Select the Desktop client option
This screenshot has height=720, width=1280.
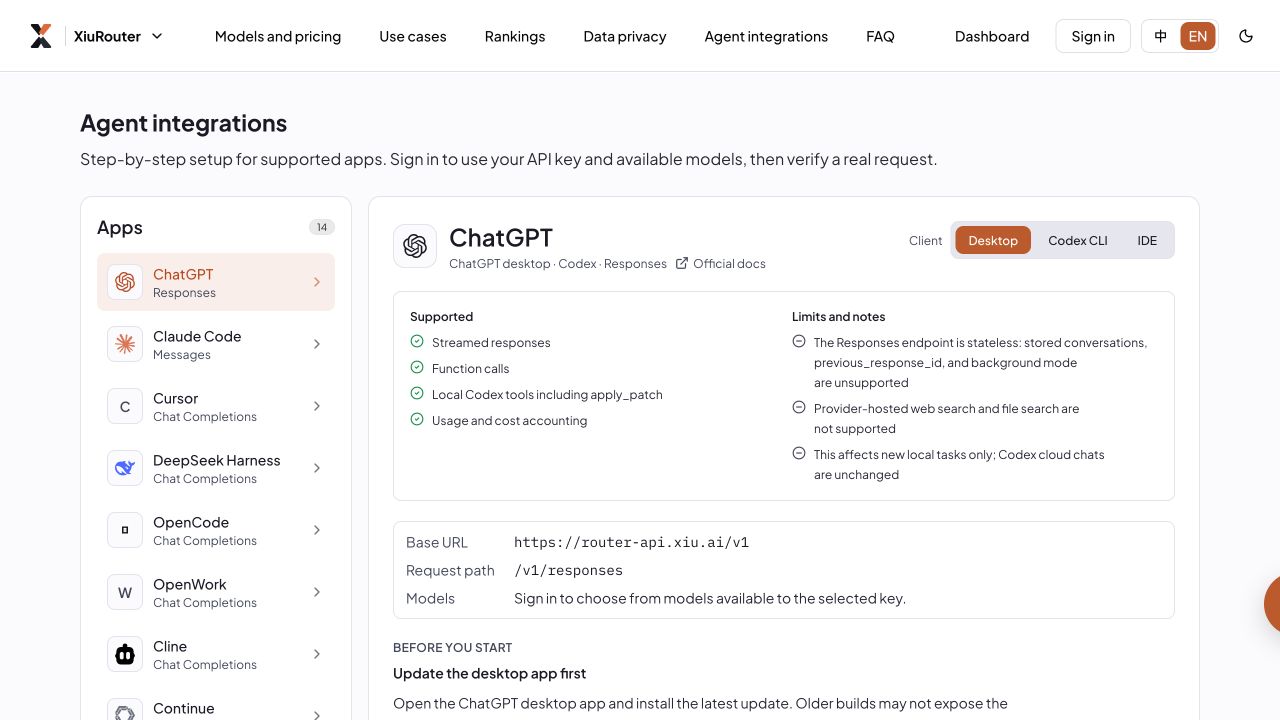[x=993, y=240]
